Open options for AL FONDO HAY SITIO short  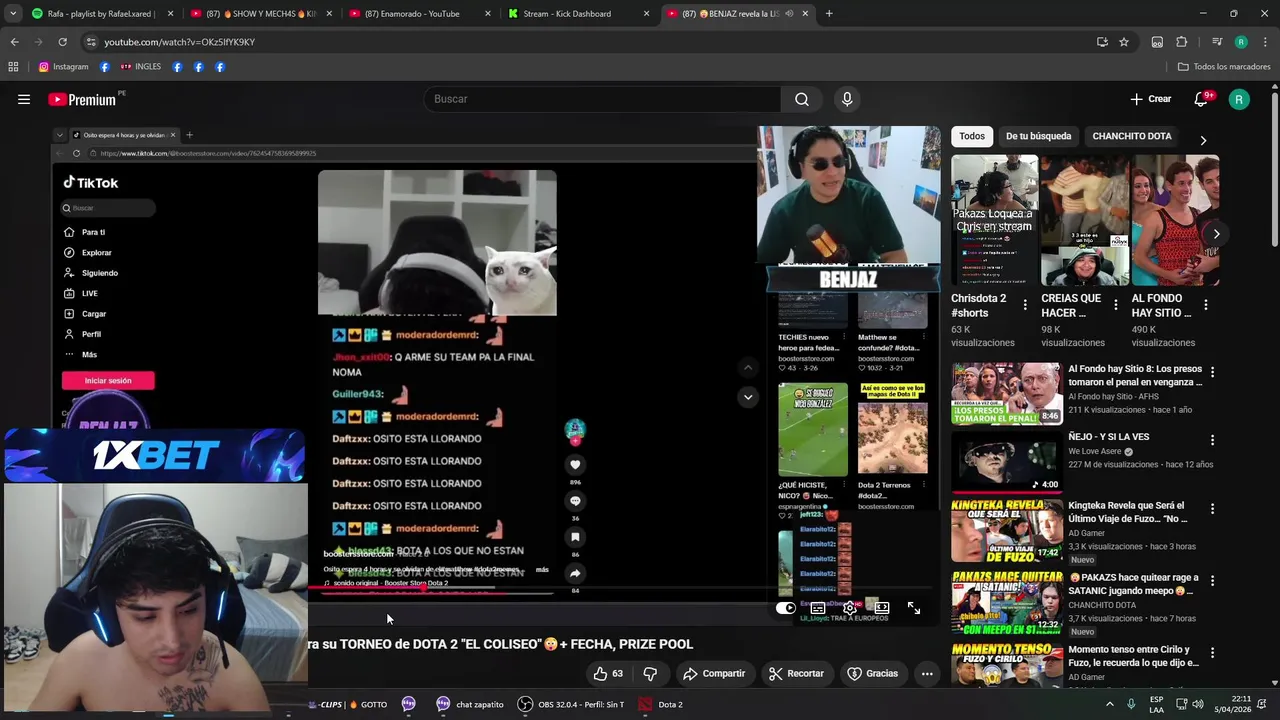pos(1206,305)
